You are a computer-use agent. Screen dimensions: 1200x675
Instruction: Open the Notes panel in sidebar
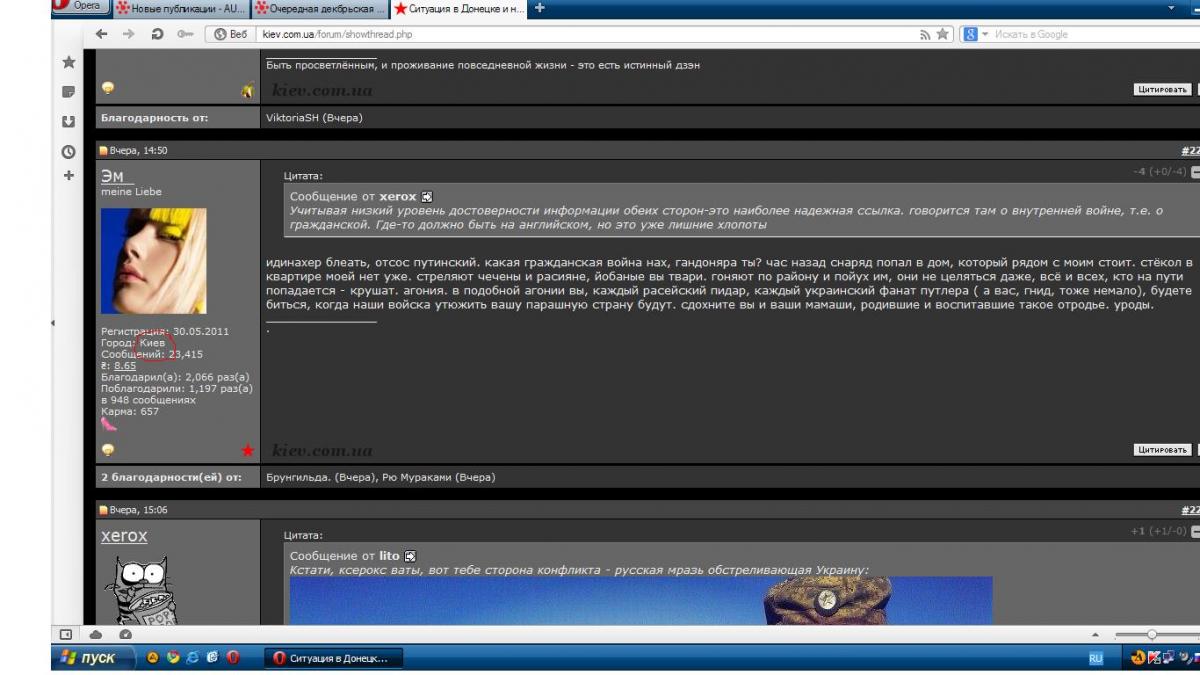[x=68, y=92]
